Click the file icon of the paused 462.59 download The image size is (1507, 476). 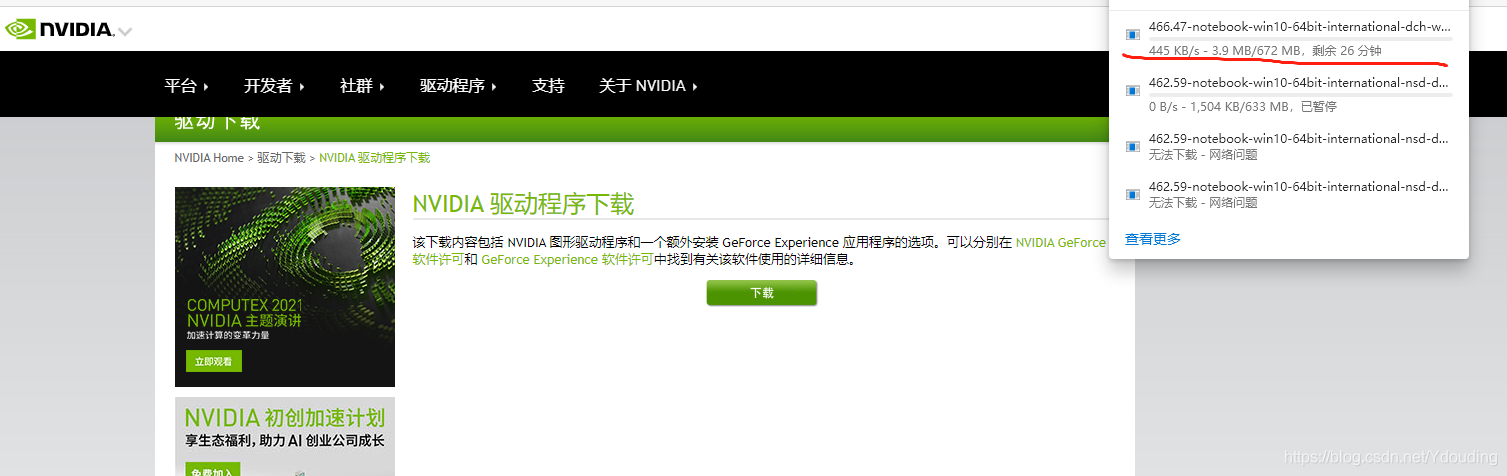tap(1133, 90)
